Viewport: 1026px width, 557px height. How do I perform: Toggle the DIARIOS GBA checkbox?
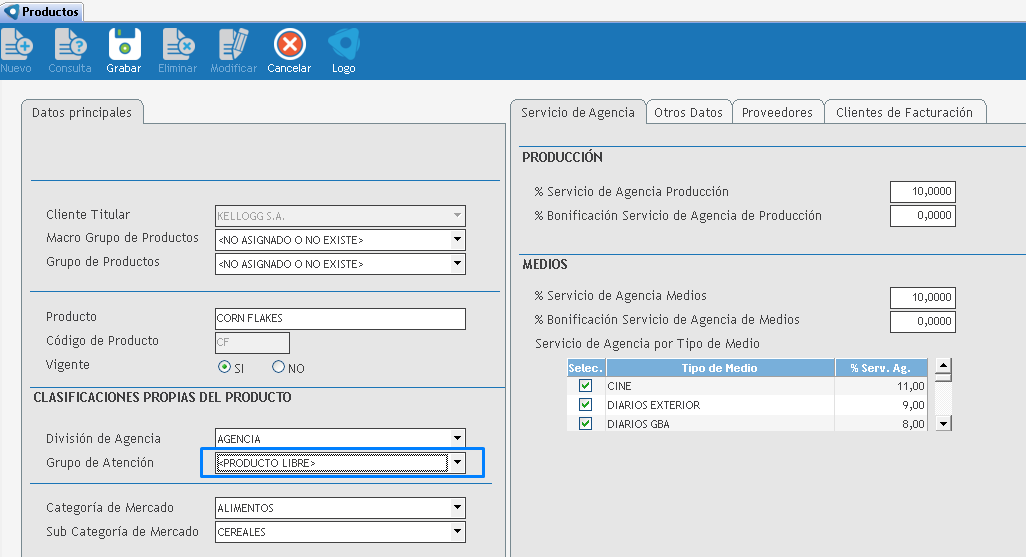586,424
